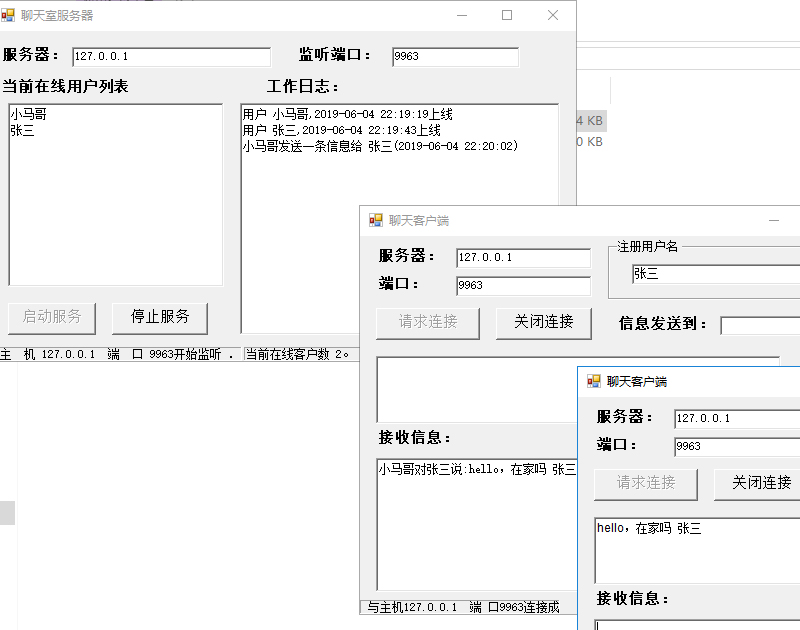The height and width of the screenshot is (630, 800).
Task: Click 请求连接 button in 张三 client
Action: [428, 323]
